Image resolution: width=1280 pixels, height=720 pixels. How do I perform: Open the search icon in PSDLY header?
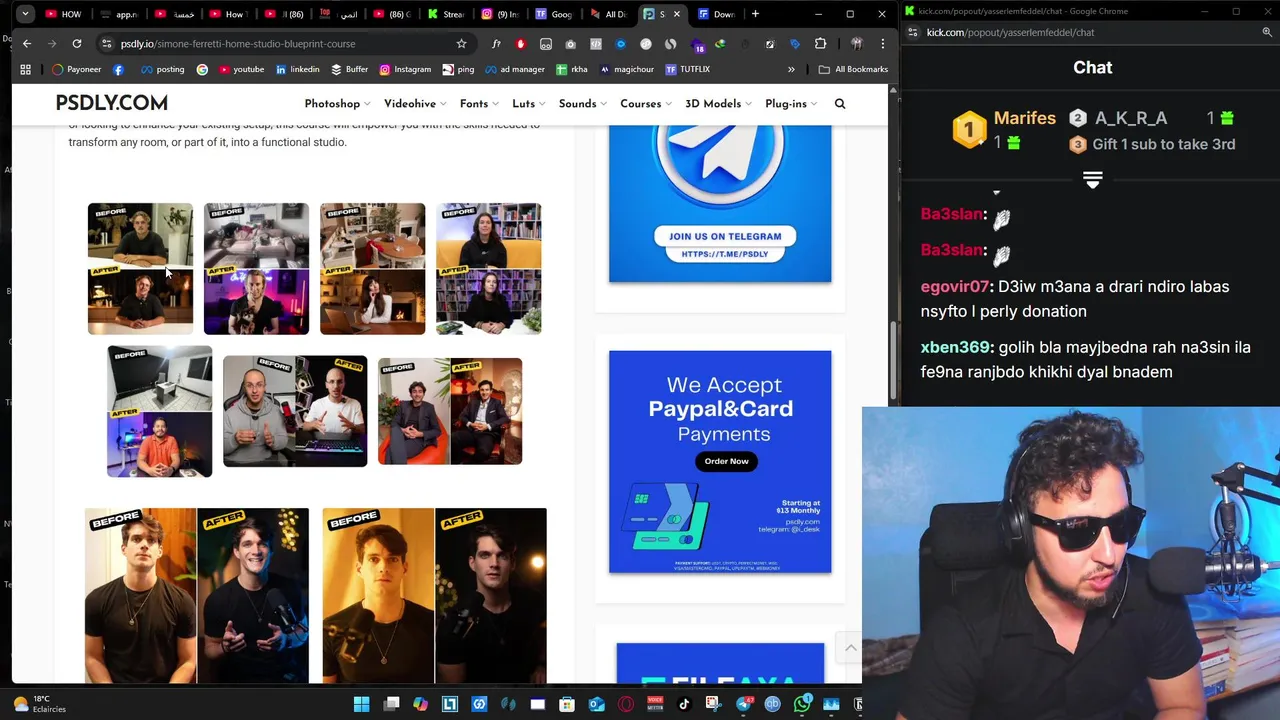pos(840,104)
